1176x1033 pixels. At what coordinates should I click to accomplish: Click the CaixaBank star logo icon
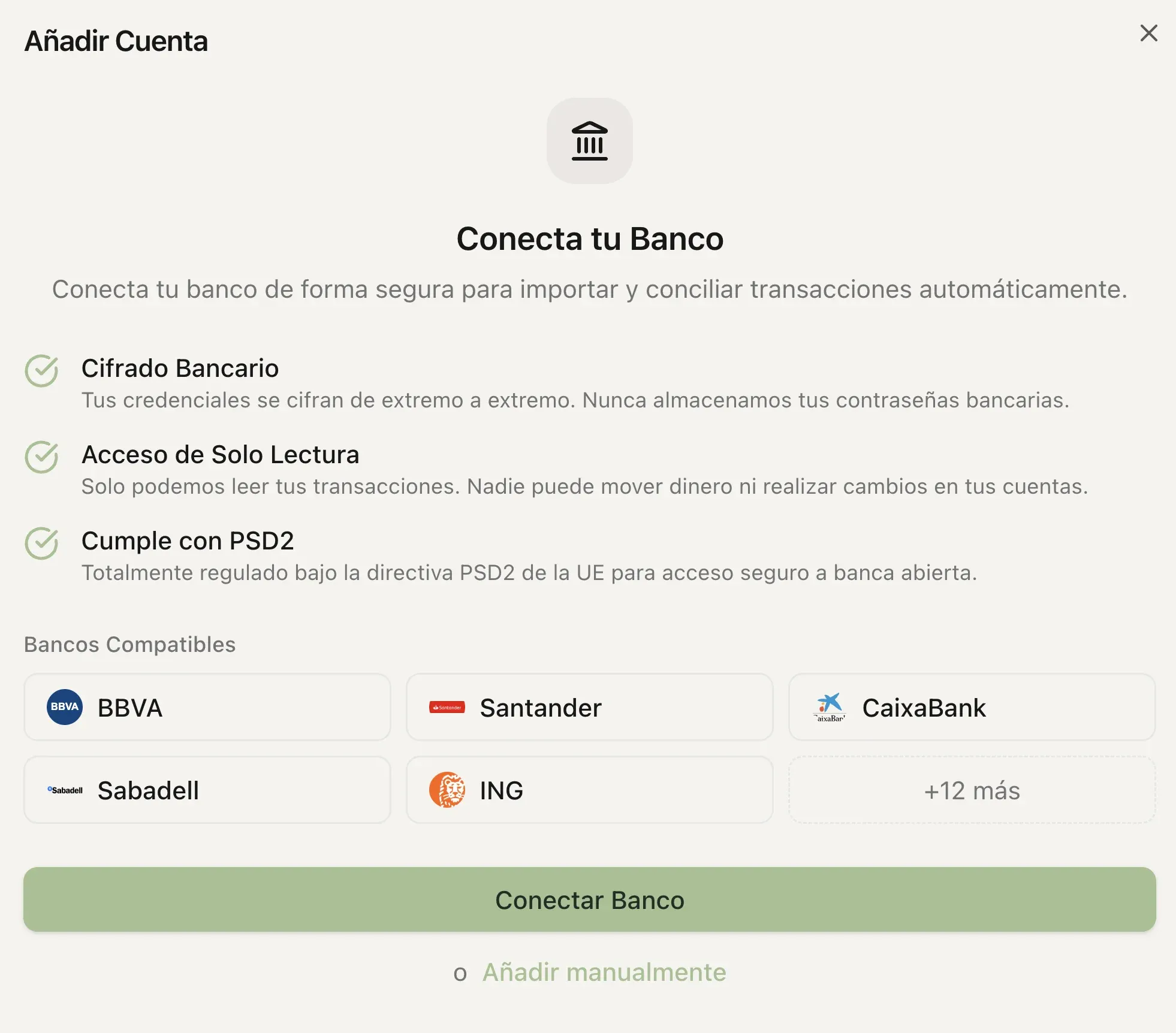[x=830, y=707]
